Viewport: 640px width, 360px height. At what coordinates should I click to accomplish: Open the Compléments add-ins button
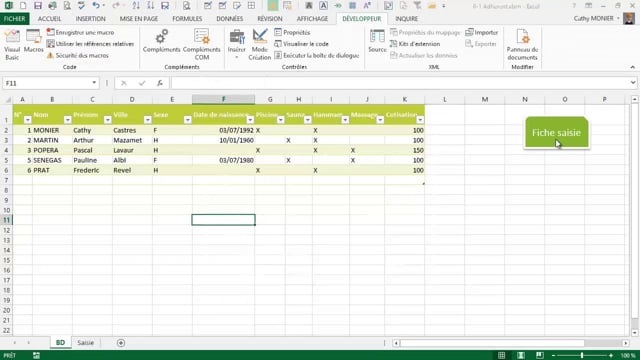(161, 41)
